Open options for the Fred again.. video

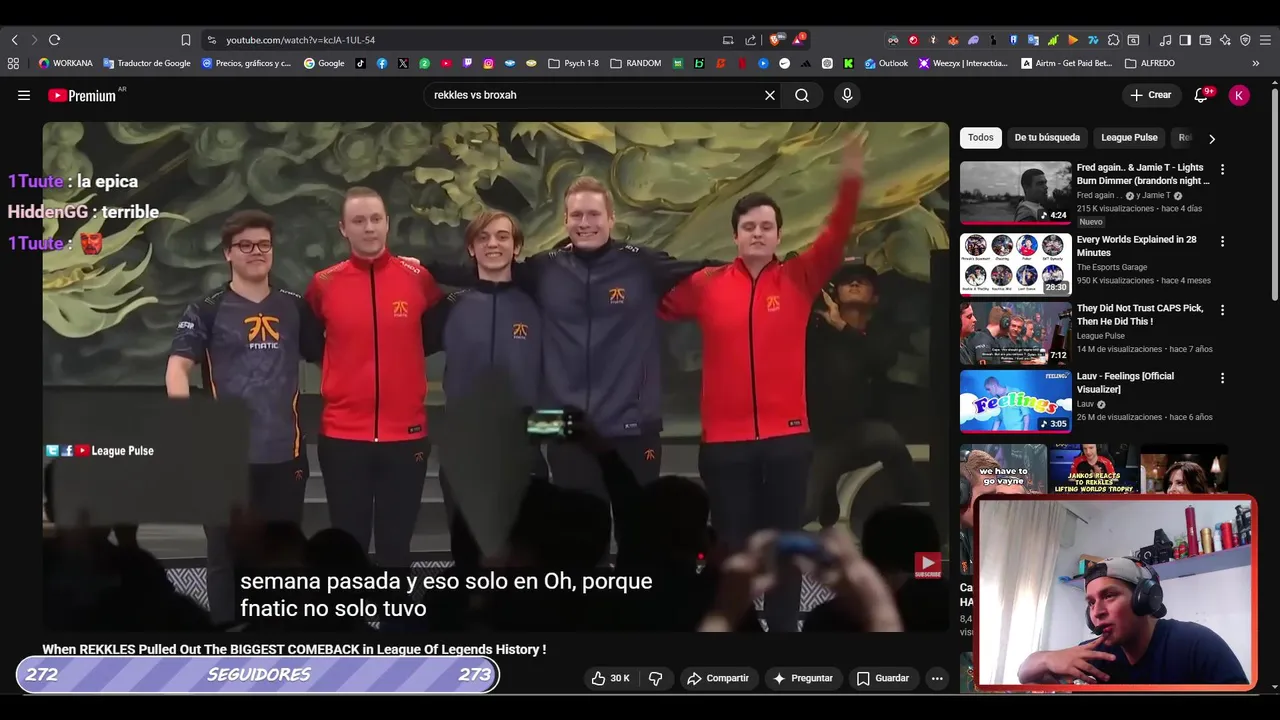click(x=1222, y=169)
